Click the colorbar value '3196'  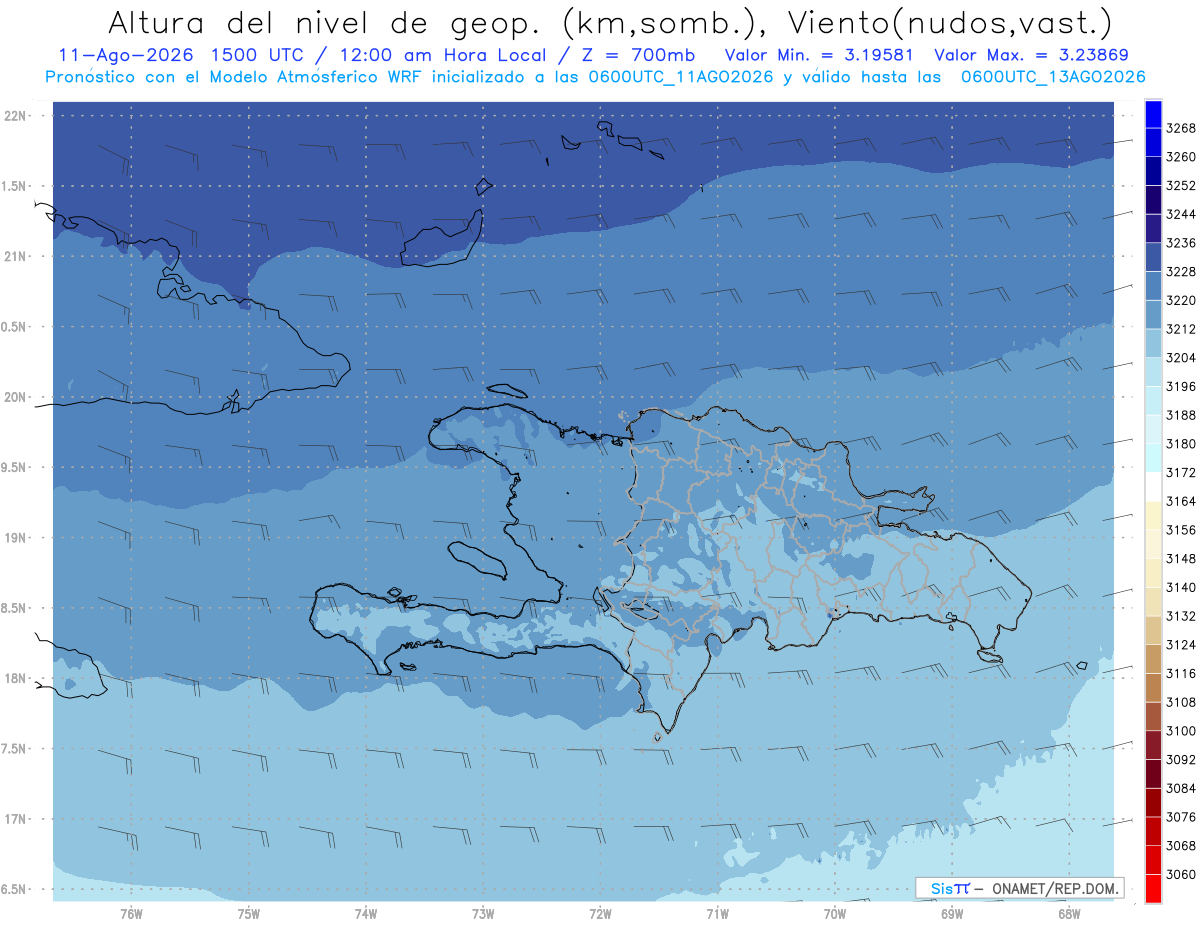tap(1181, 386)
